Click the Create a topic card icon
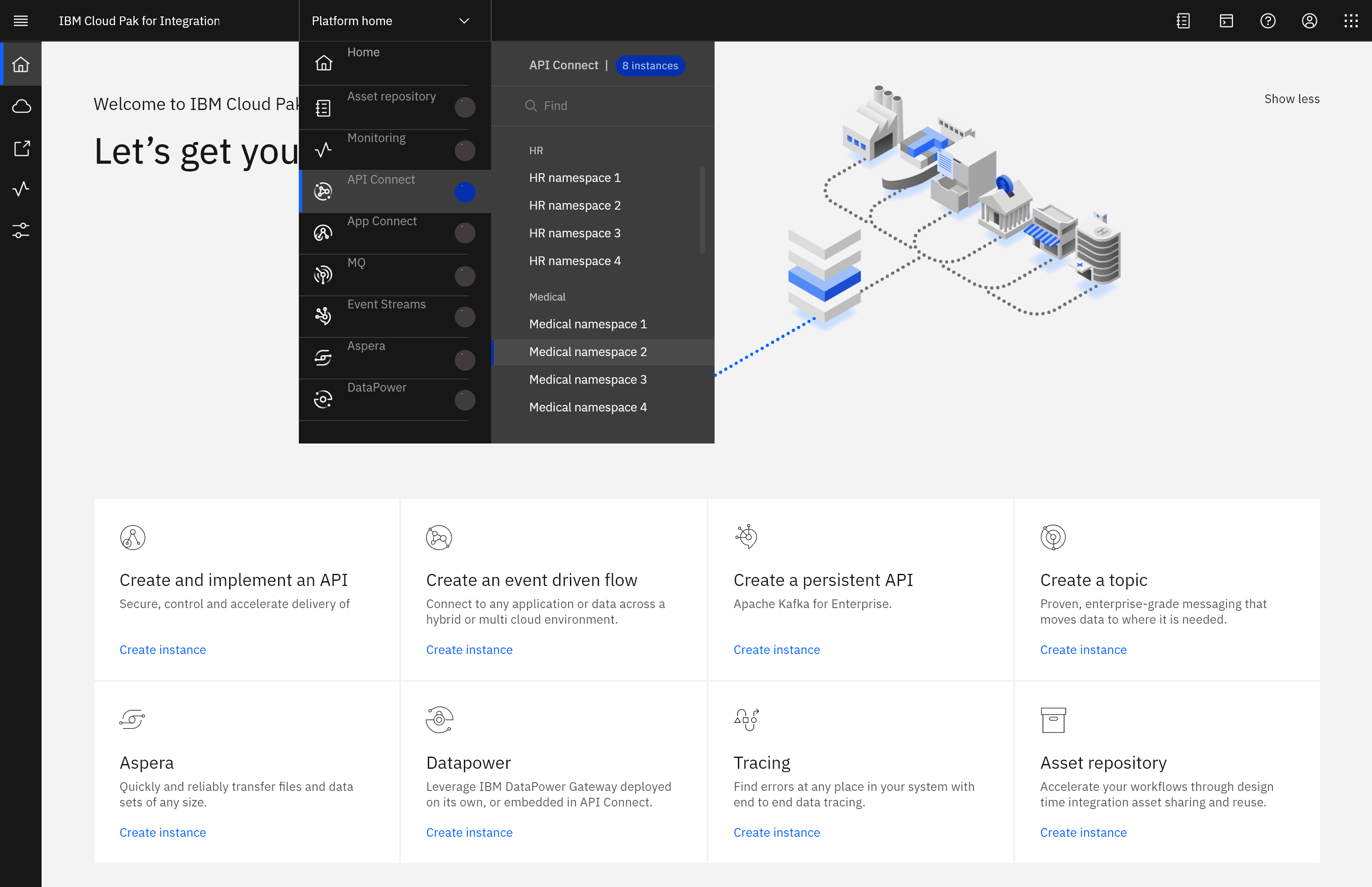1372x887 pixels. point(1053,537)
